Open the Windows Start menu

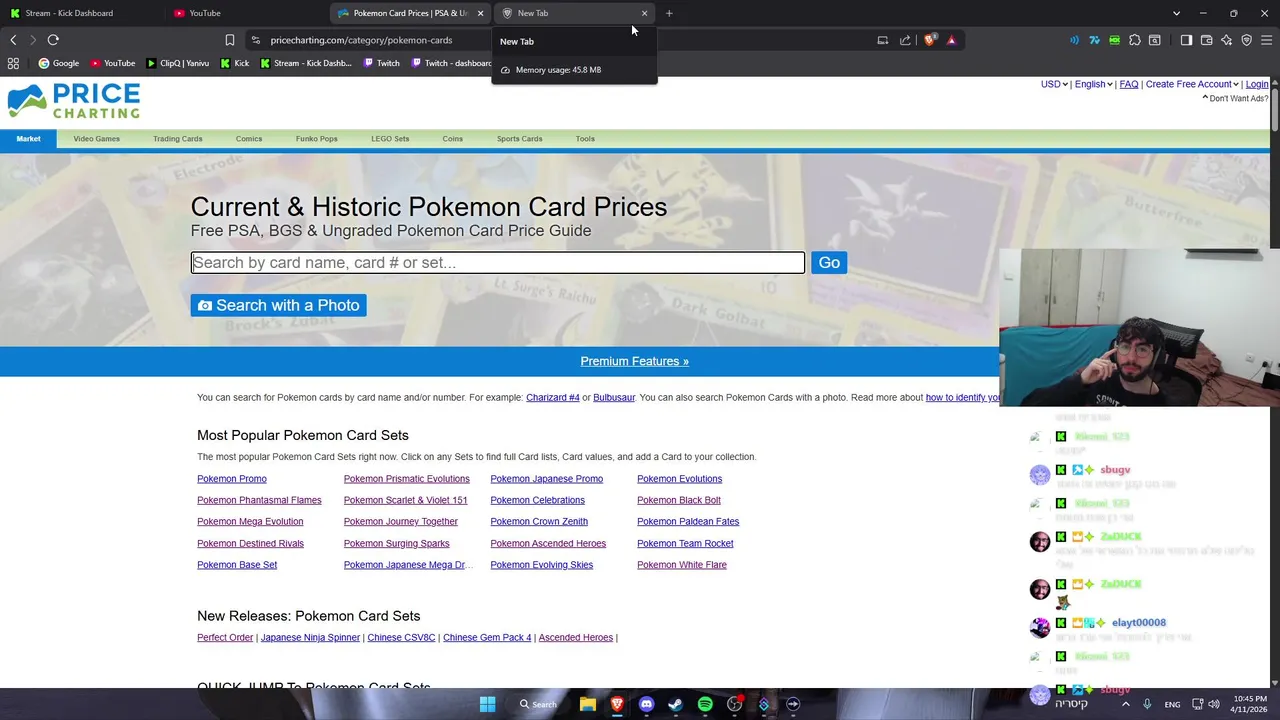point(487,704)
